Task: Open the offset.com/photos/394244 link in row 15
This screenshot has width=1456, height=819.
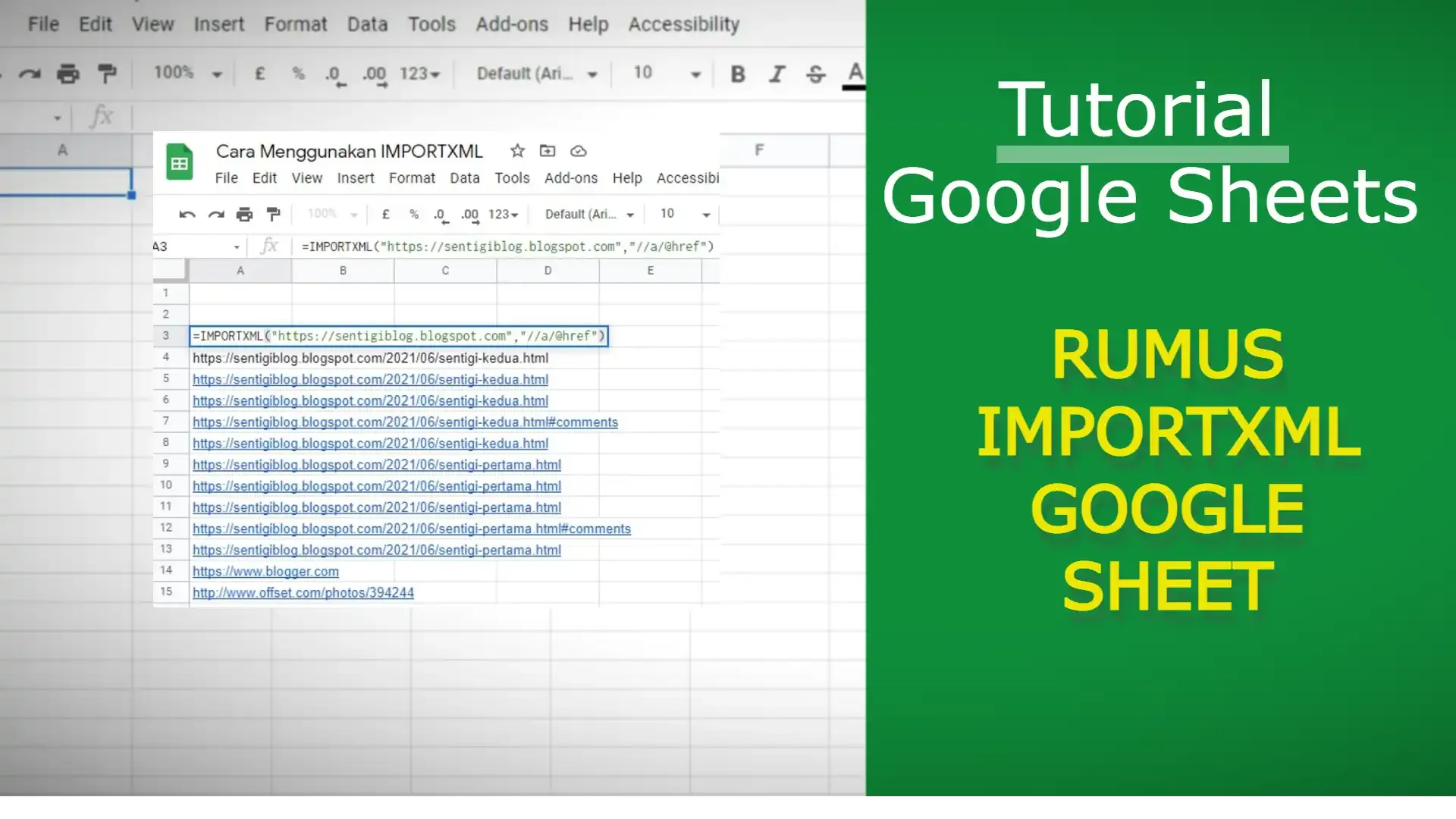Action: click(303, 593)
